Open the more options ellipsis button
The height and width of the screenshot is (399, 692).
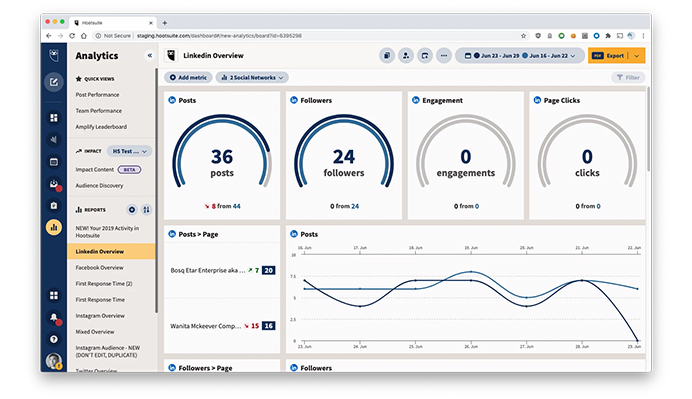tap(444, 56)
